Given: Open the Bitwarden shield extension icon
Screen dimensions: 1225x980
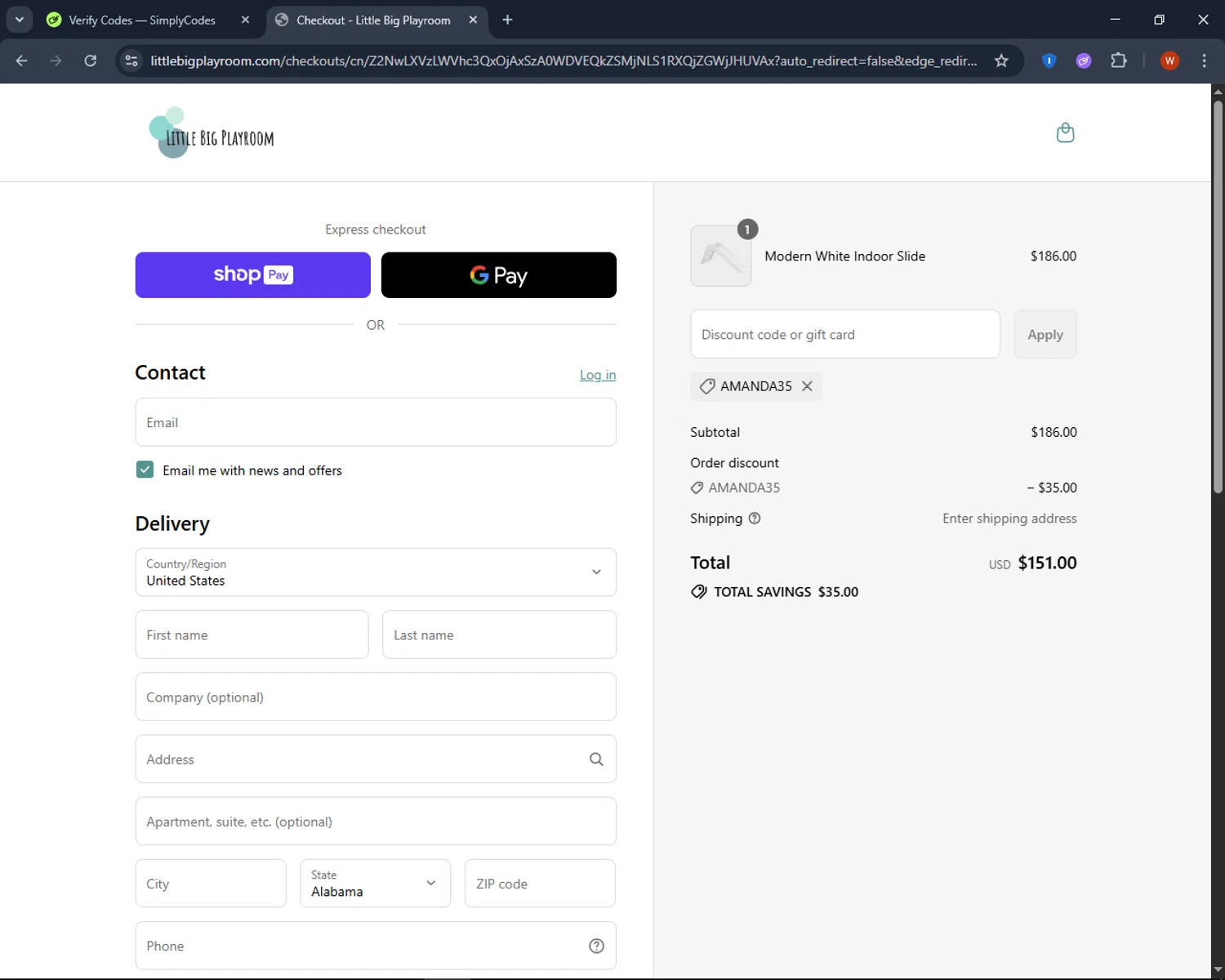Looking at the screenshot, I should pos(1049,60).
